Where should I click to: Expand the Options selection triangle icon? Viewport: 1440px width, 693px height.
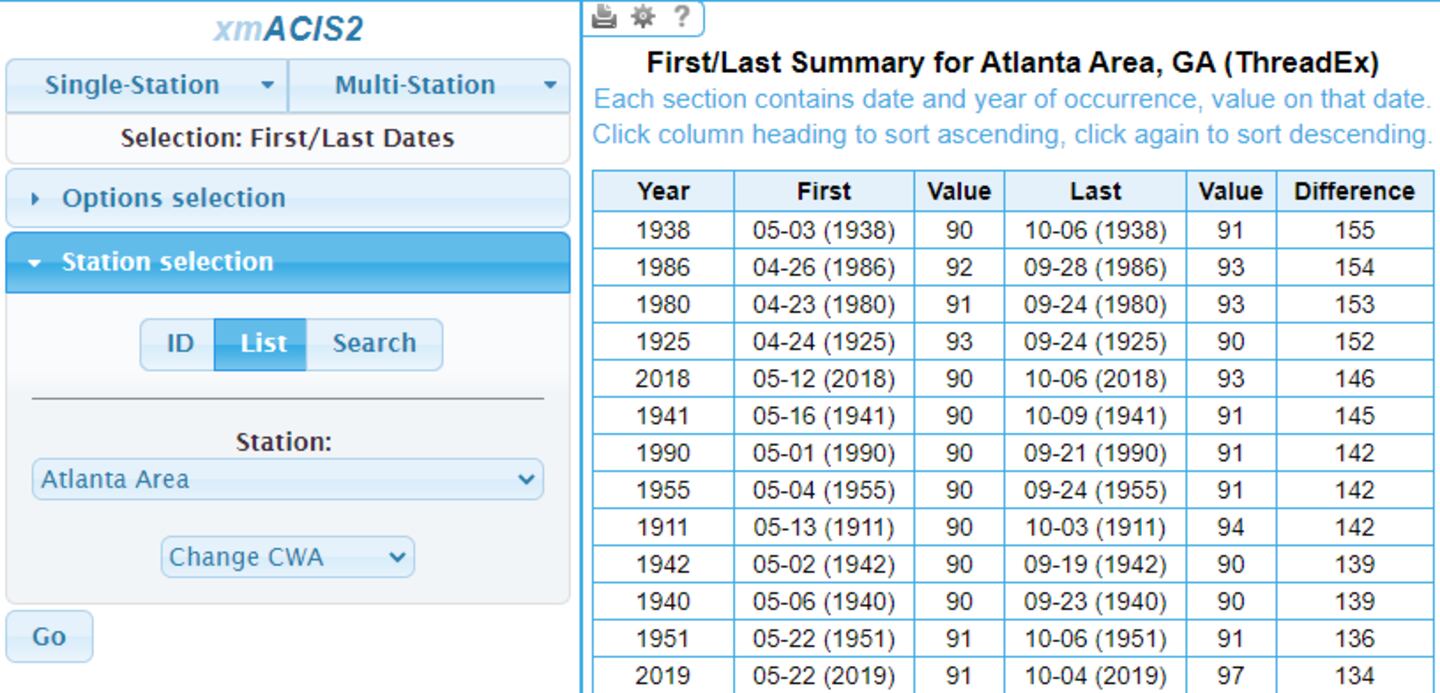pos(37,199)
